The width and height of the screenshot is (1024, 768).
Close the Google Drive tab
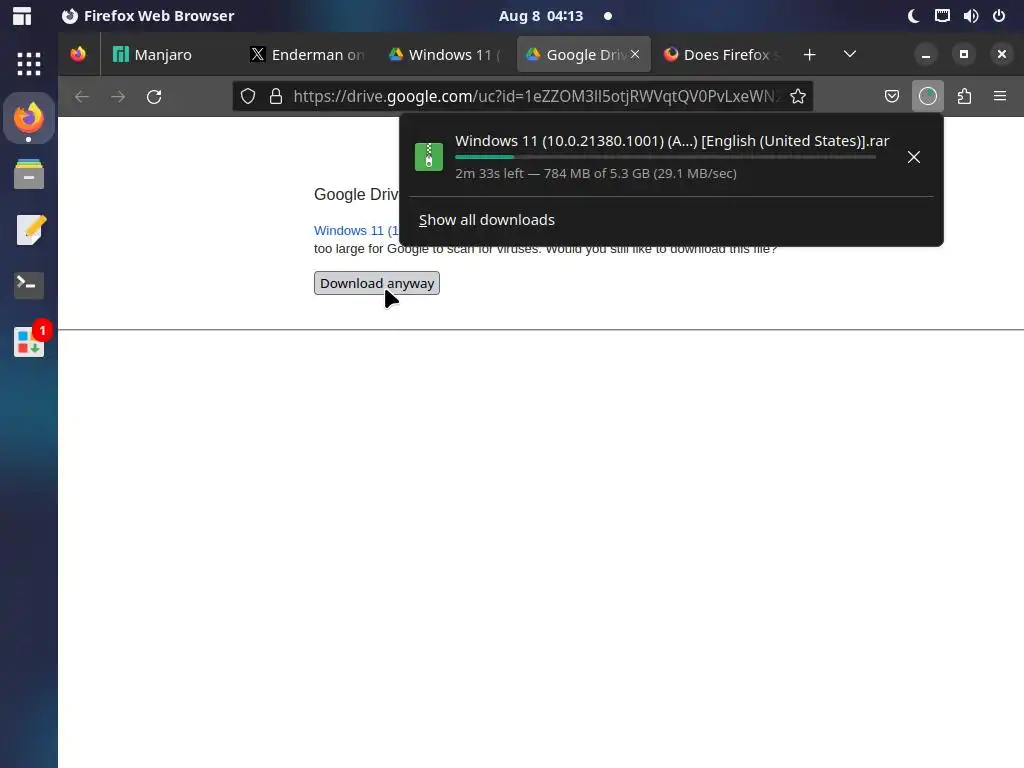[x=635, y=54]
